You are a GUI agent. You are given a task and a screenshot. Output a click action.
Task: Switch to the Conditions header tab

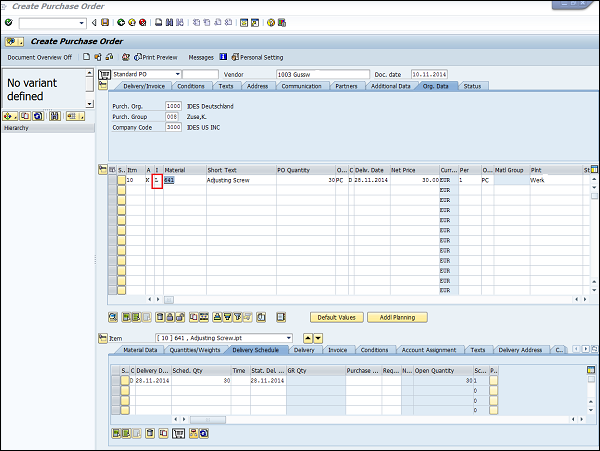(x=190, y=86)
